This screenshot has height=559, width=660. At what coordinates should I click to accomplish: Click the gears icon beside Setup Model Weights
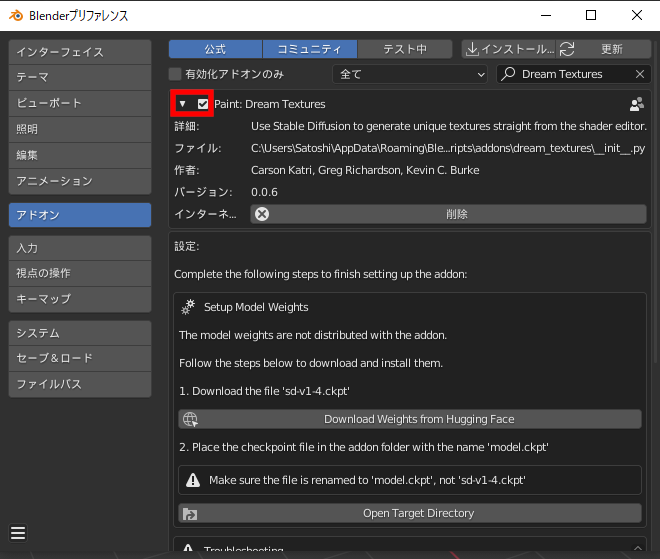pos(188,307)
